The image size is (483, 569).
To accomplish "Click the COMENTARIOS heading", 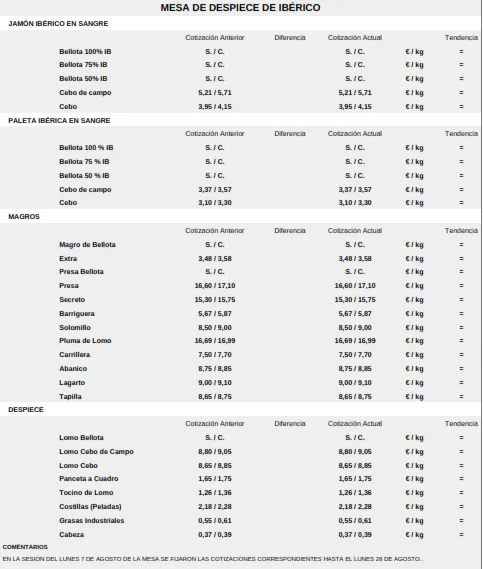I will (x=25, y=547).
